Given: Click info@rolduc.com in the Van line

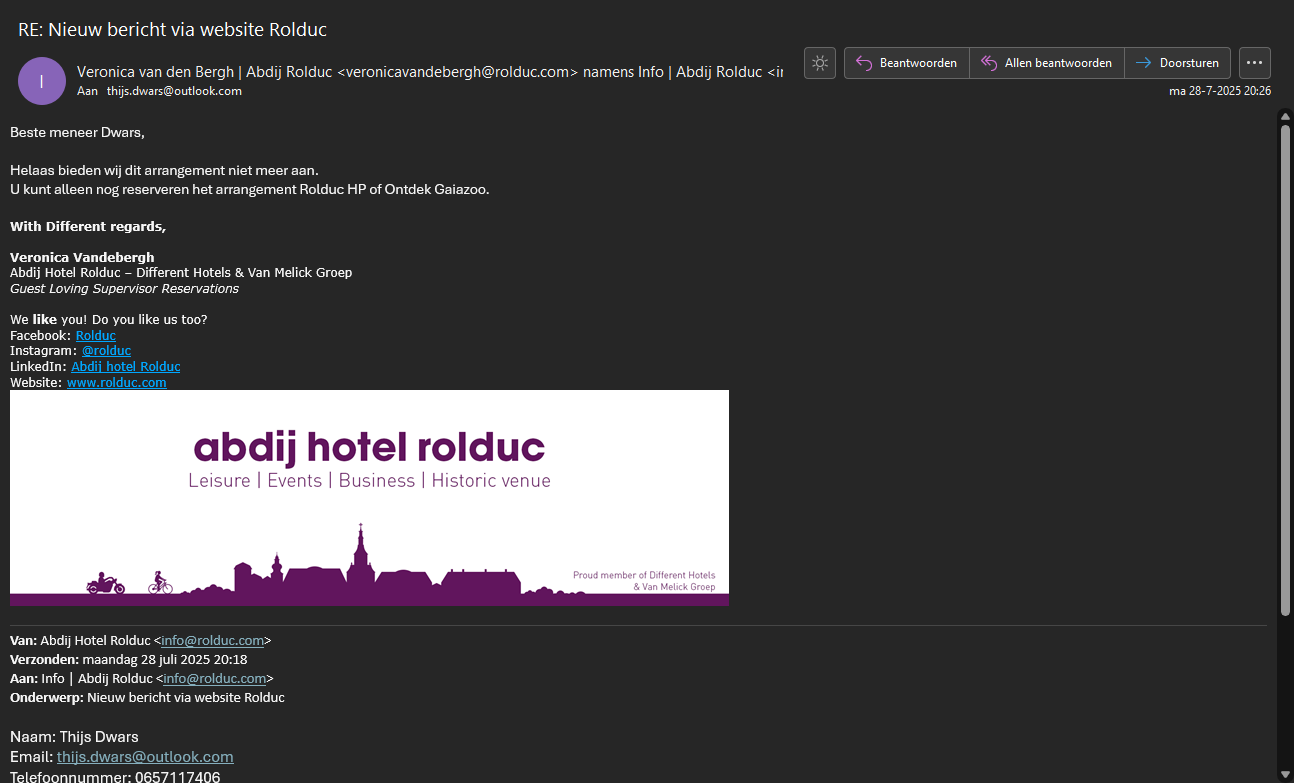Looking at the screenshot, I should pos(212,641).
